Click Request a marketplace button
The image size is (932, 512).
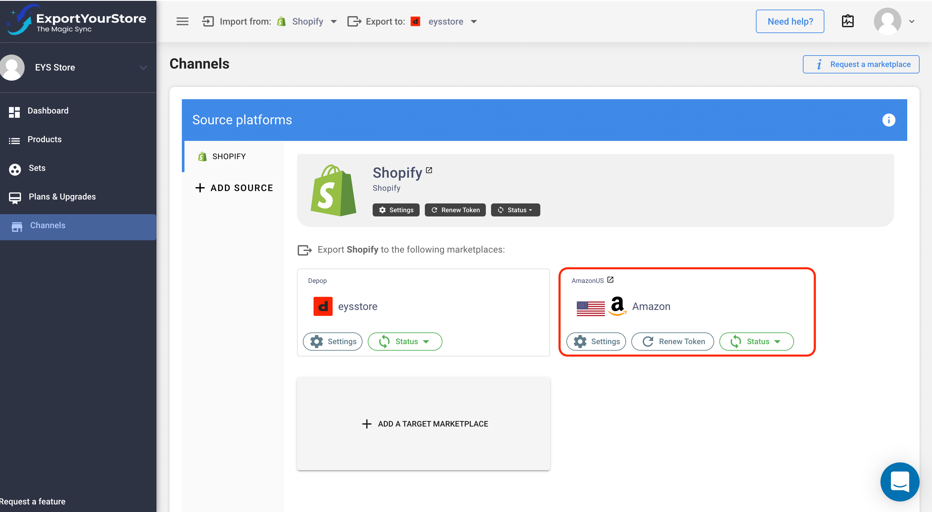[x=861, y=64]
